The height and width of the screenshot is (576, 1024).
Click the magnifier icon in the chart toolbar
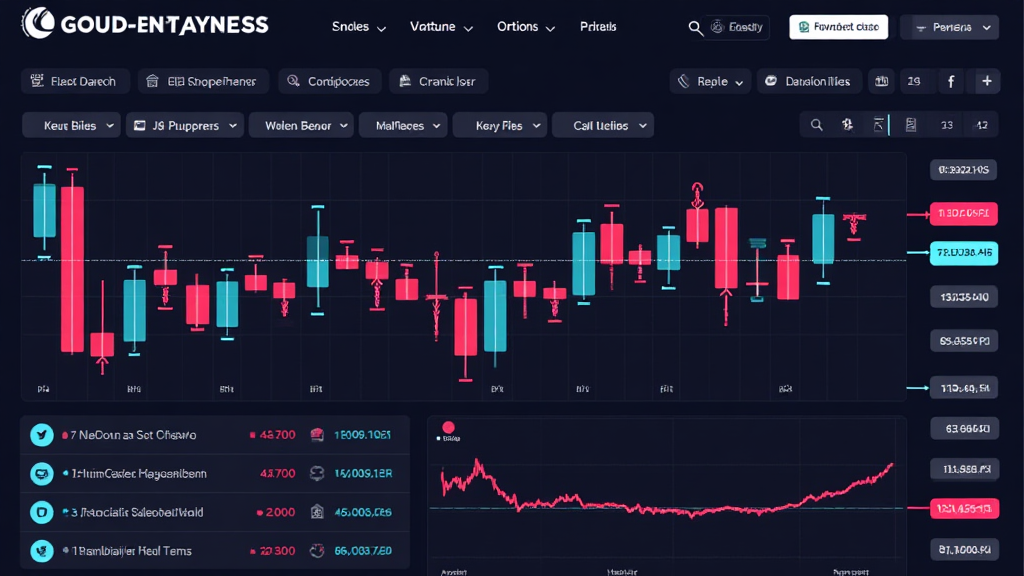(817, 125)
